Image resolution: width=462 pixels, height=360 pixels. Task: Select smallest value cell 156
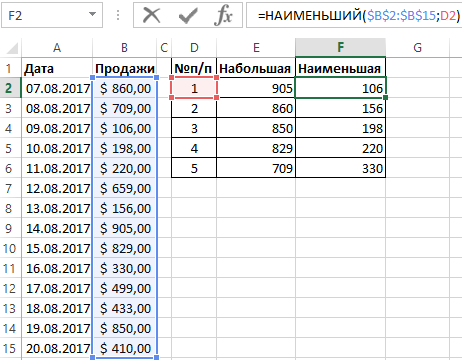click(340, 108)
